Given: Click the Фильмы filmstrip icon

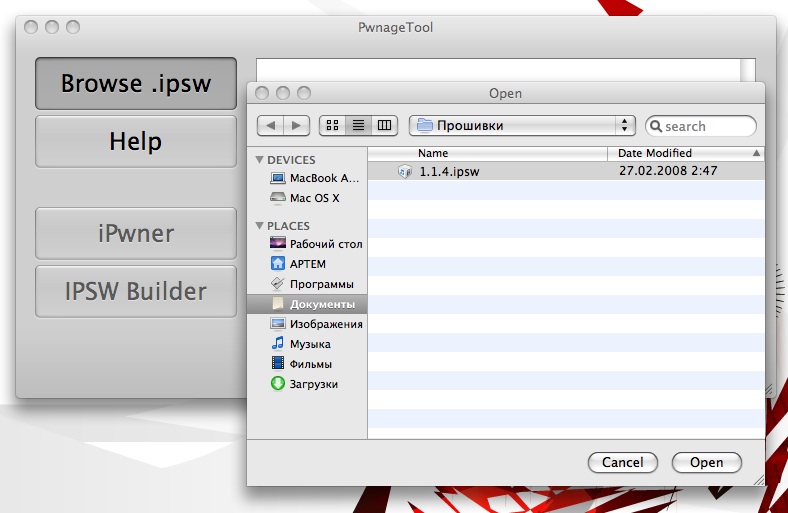Looking at the screenshot, I should coord(278,363).
